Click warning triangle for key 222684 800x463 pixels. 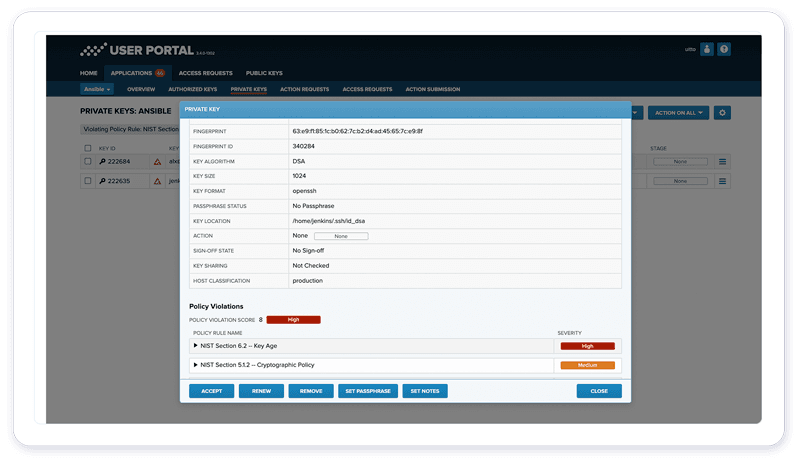(158, 162)
